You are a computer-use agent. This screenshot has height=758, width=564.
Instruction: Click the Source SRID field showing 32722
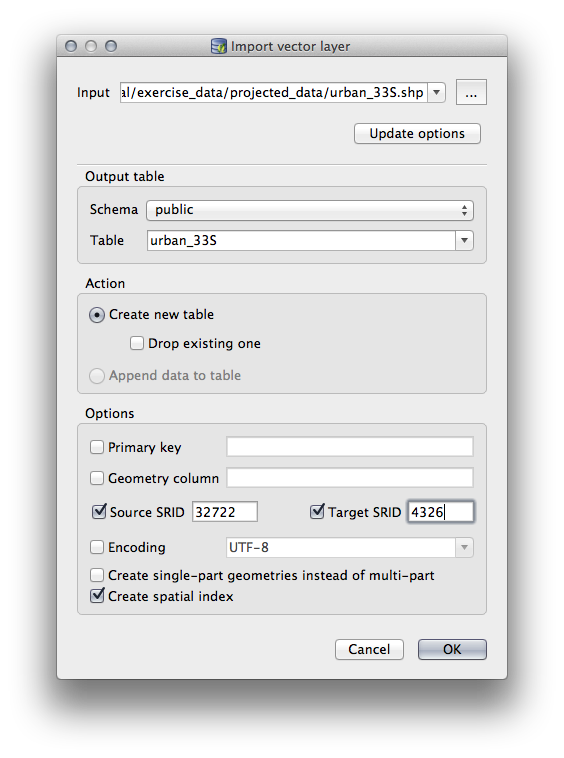225,512
